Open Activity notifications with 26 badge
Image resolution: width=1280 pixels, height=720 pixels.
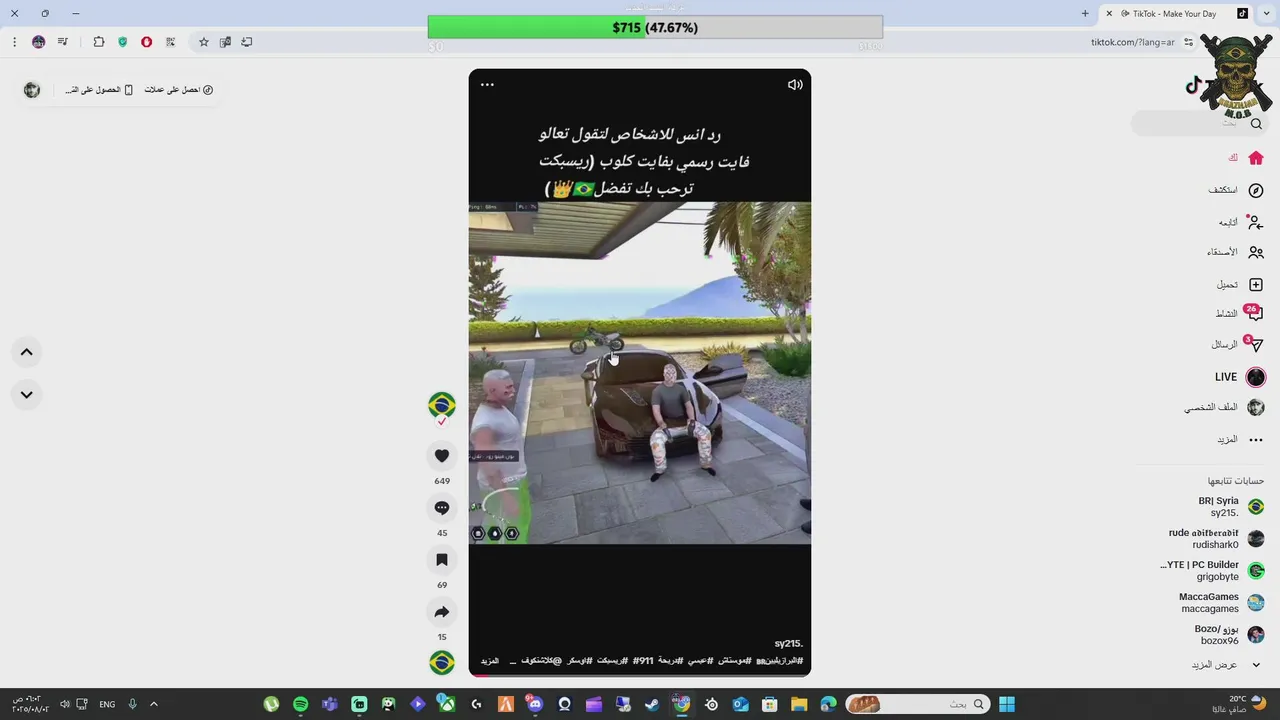click(x=1254, y=314)
